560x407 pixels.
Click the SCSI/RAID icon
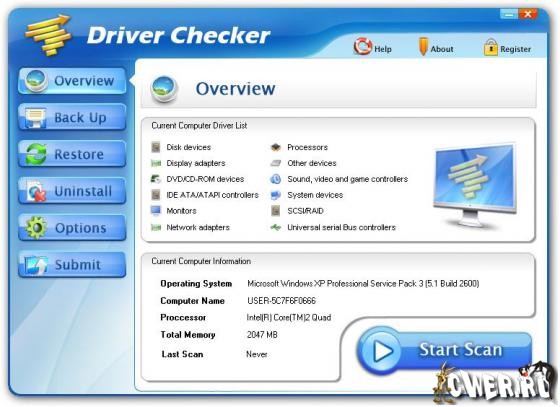tap(276, 211)
